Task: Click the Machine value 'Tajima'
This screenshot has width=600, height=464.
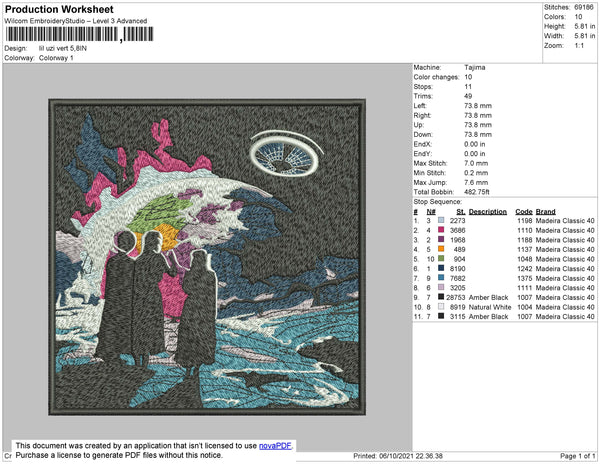Action: [x=475, y=67]
